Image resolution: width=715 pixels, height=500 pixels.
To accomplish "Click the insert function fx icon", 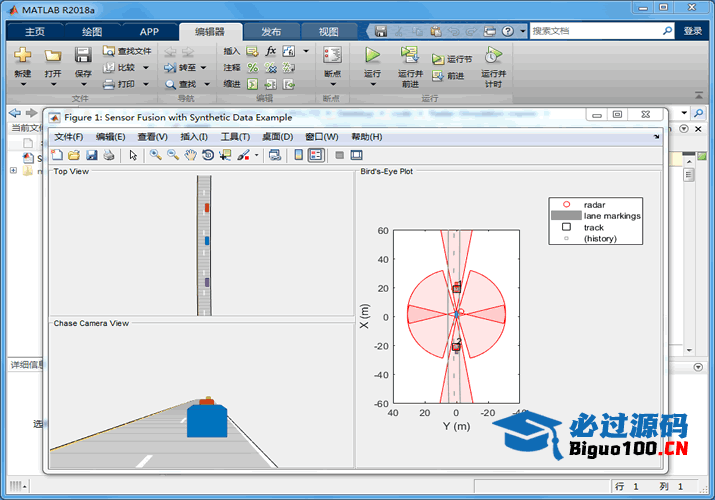I will coord(270,51).
